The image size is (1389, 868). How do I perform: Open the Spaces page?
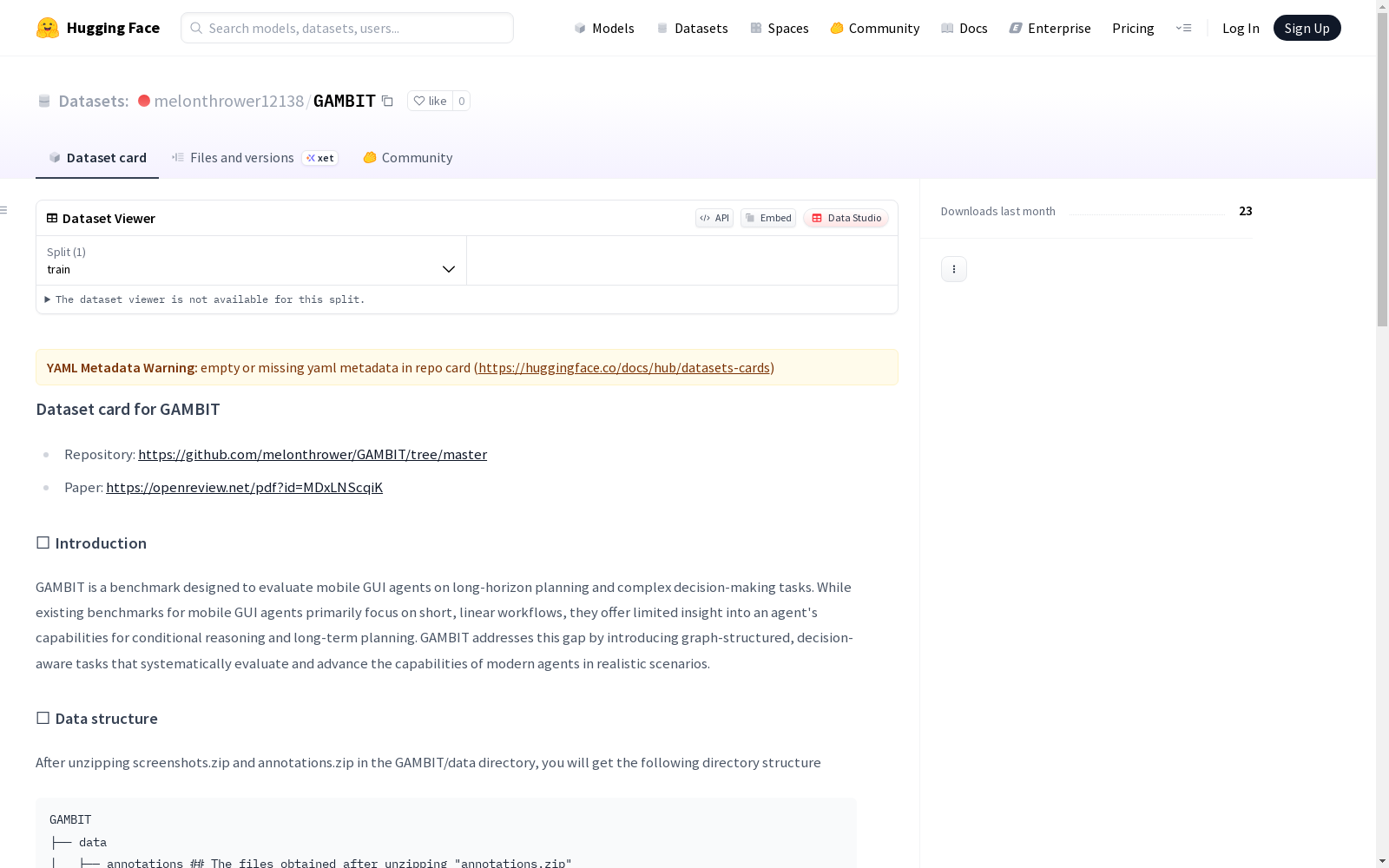pyautogui.click(x=780, y=28)
